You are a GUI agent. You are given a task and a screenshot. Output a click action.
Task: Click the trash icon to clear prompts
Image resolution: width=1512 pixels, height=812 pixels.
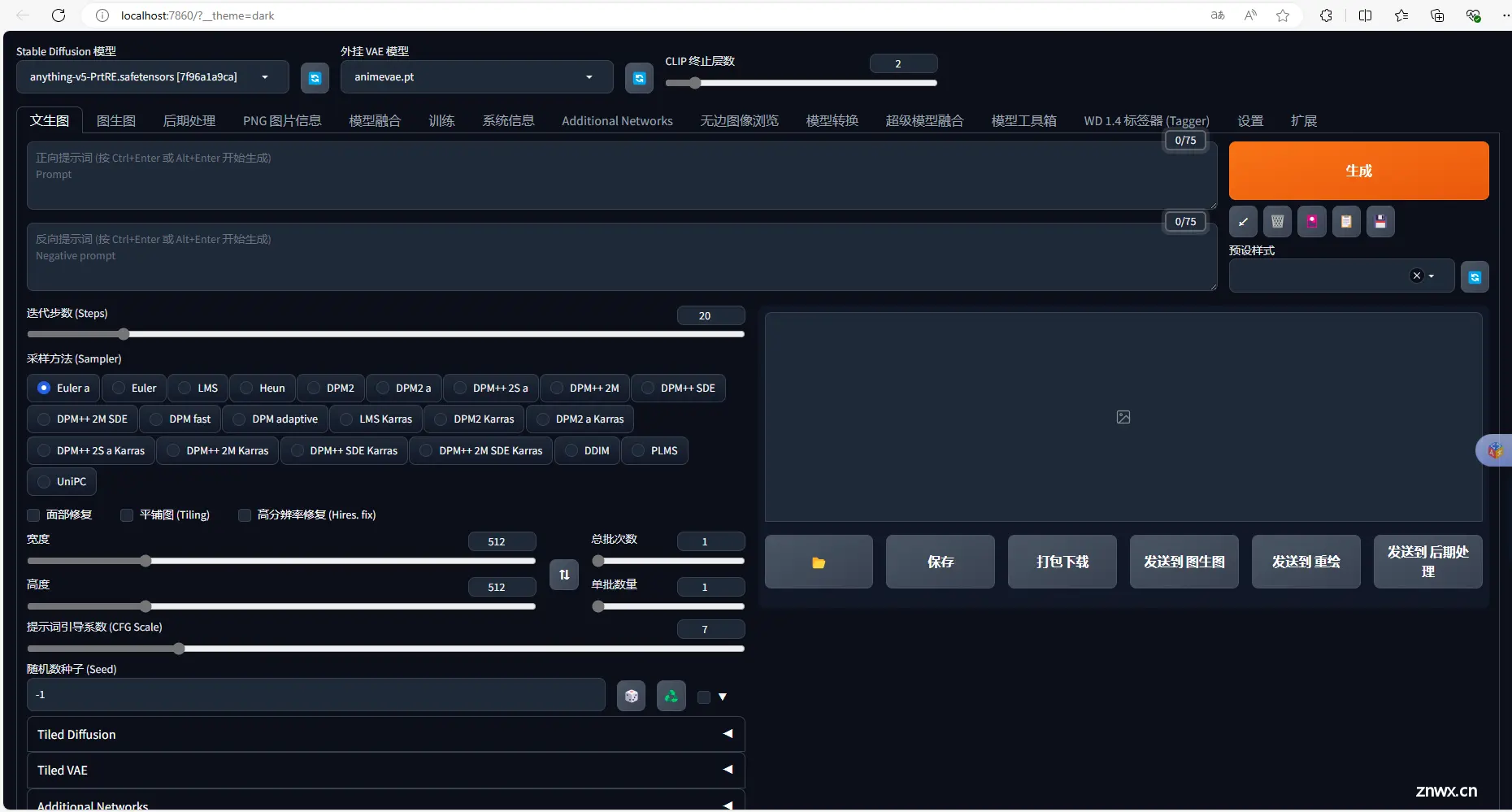click(1277, 221)
